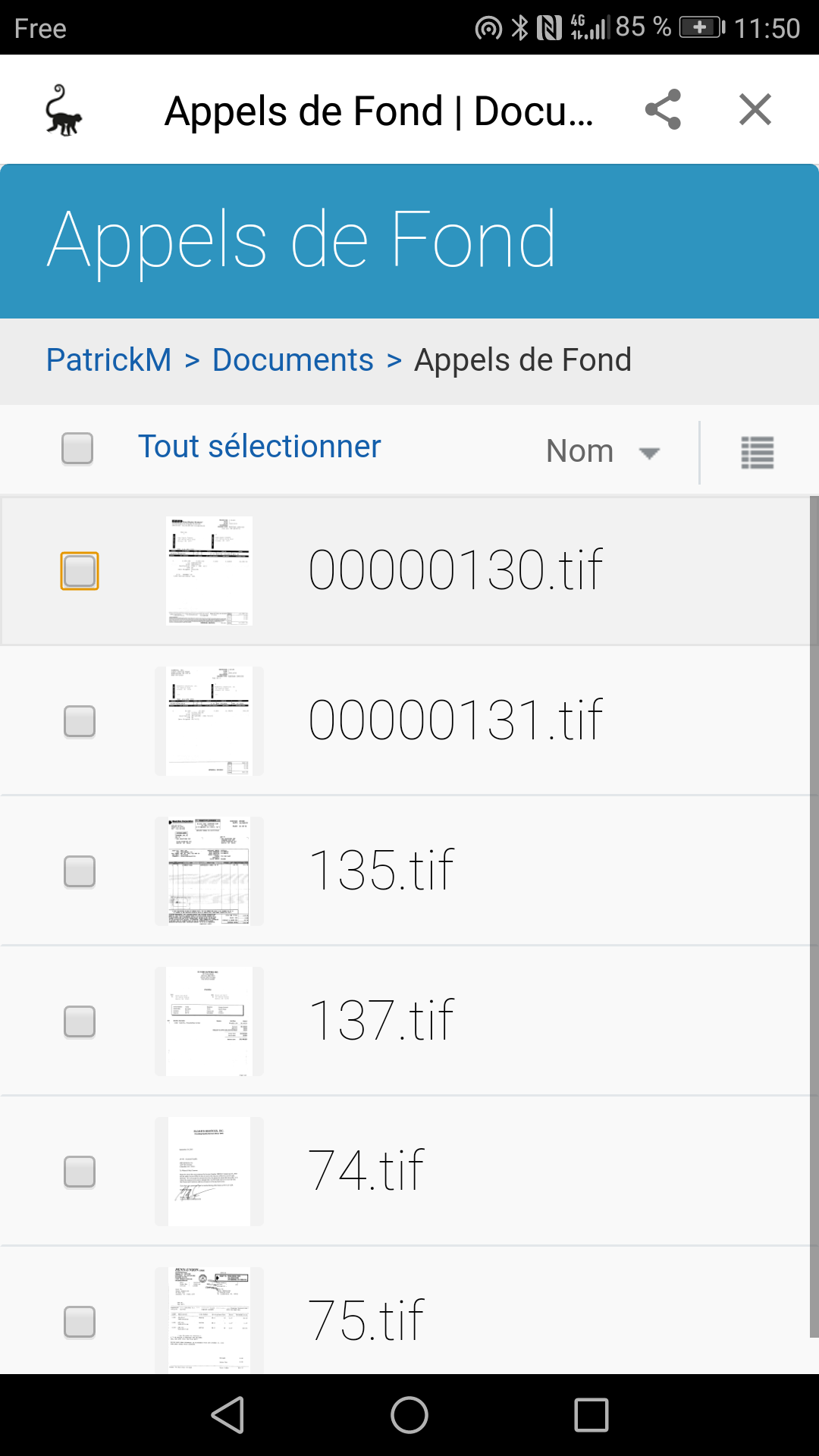Screen dimensions: 819x1456
Task: Tap the Bluetooth status icon
Action: coord(519,28)
